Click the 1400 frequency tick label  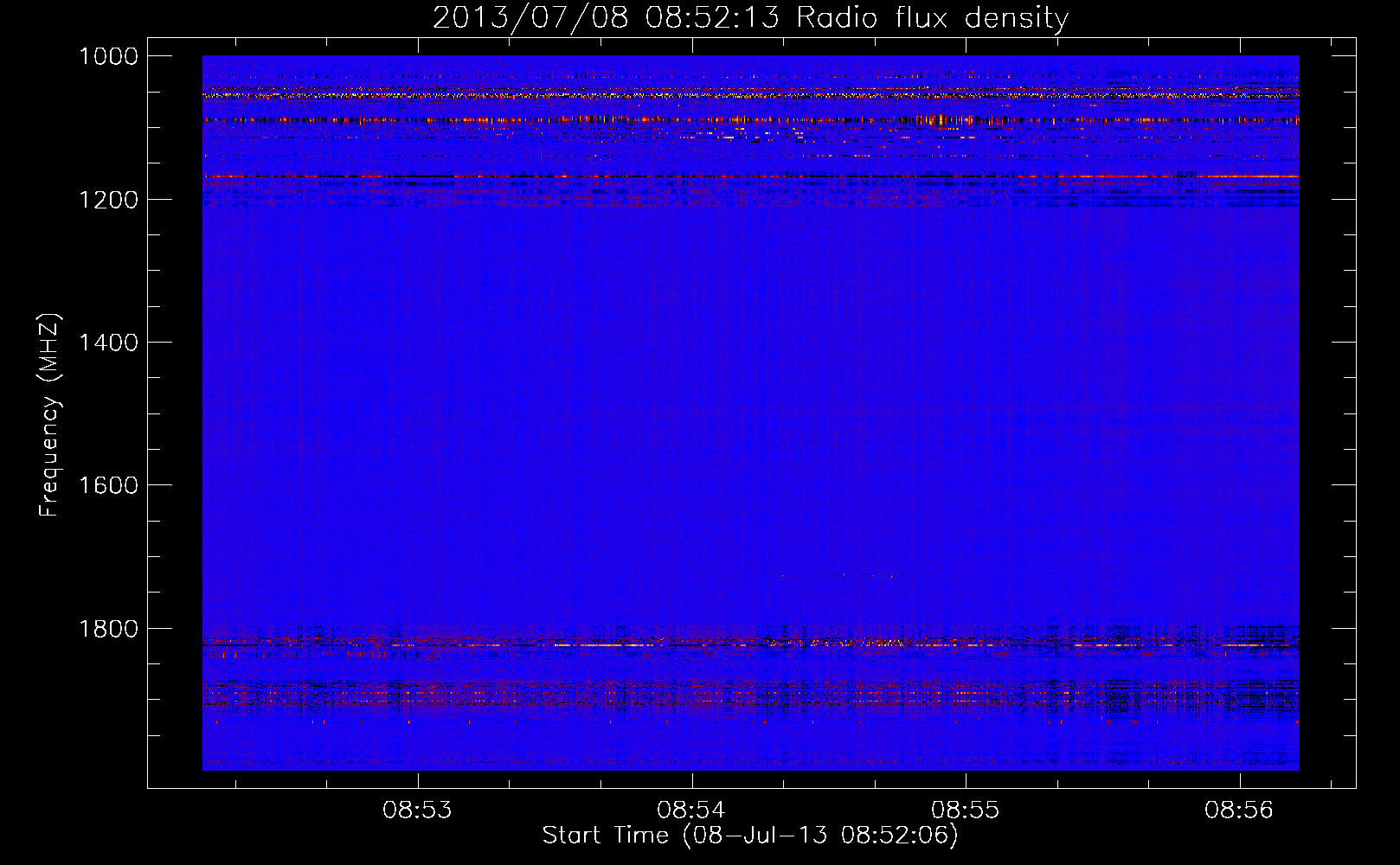109,343
